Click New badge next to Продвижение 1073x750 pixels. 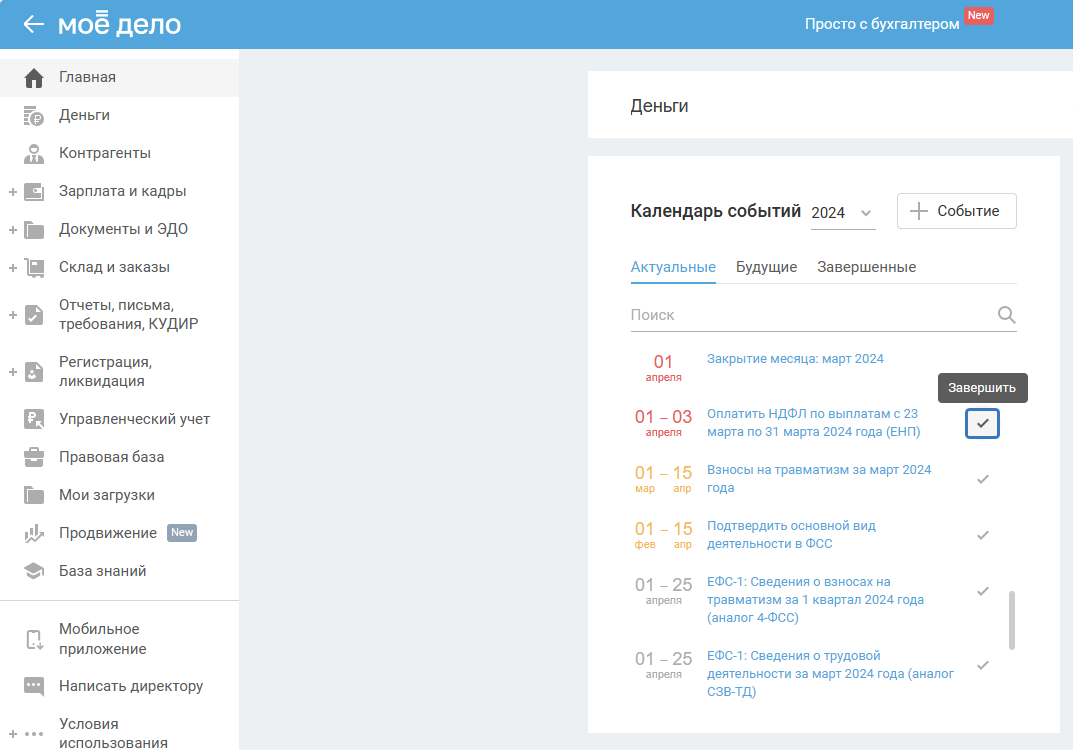[182, 532]
